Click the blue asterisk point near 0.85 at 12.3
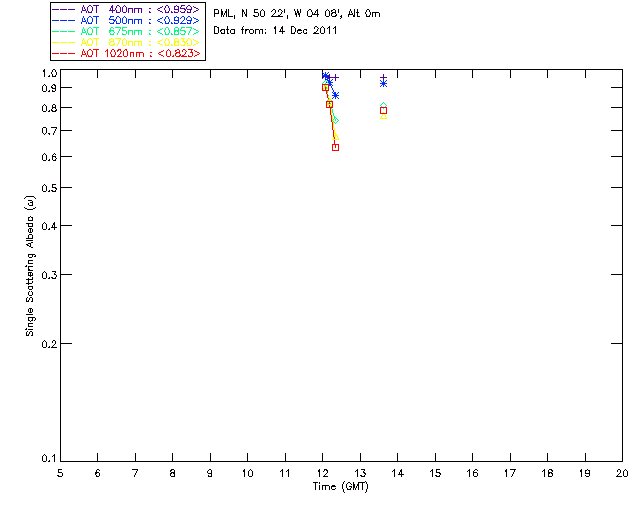Screen dimensions: 640x512 (x=336, y=96)
